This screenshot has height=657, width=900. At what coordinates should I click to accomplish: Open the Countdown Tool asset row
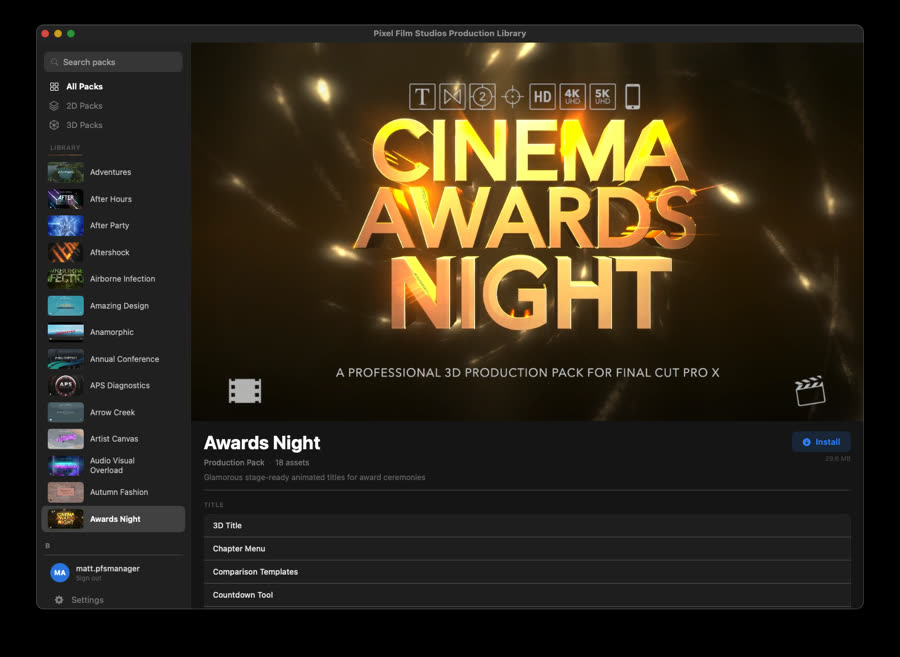pyautogui.click(x=527, y=595)
